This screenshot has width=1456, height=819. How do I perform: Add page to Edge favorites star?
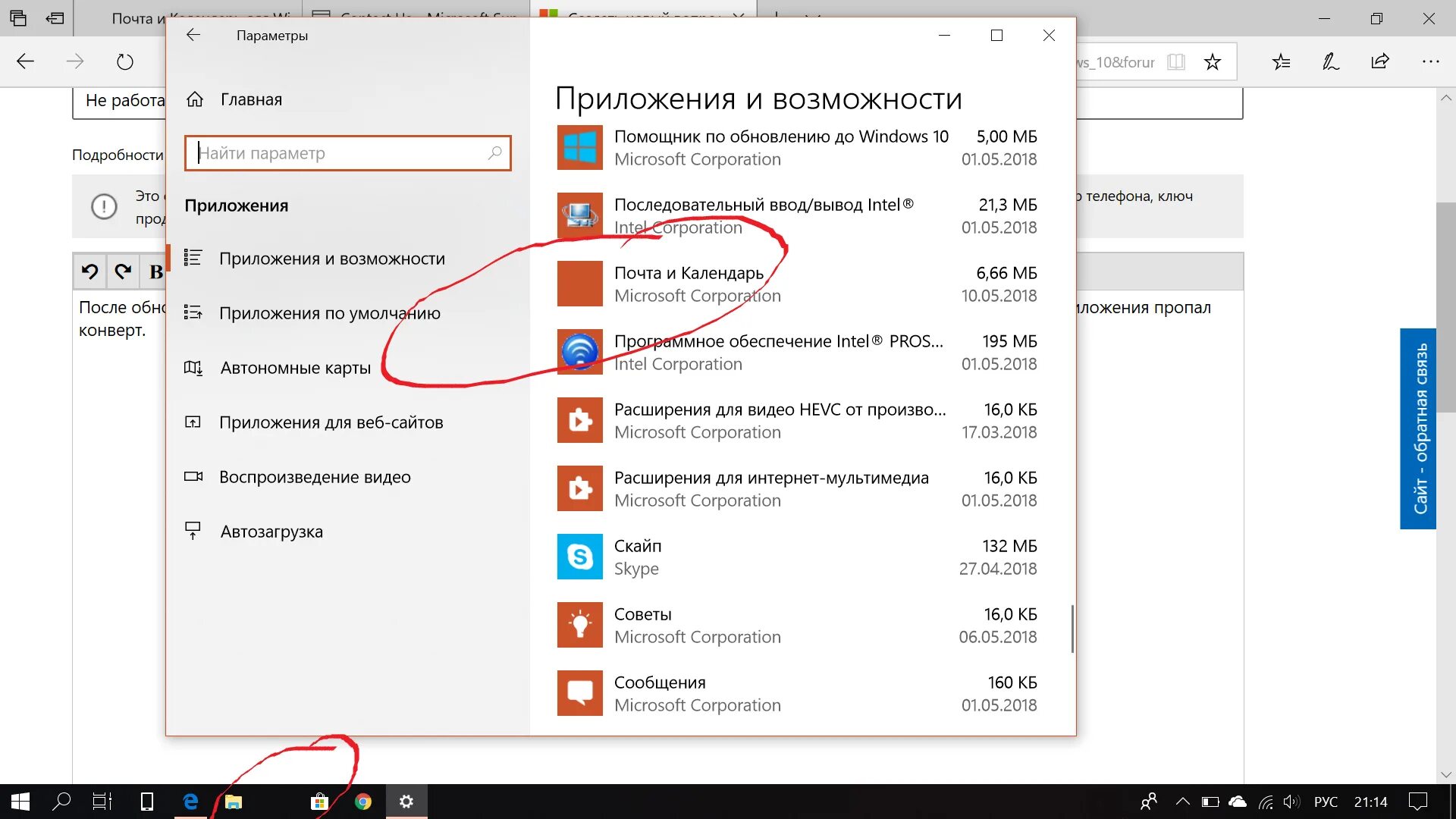coord(1213,61)
